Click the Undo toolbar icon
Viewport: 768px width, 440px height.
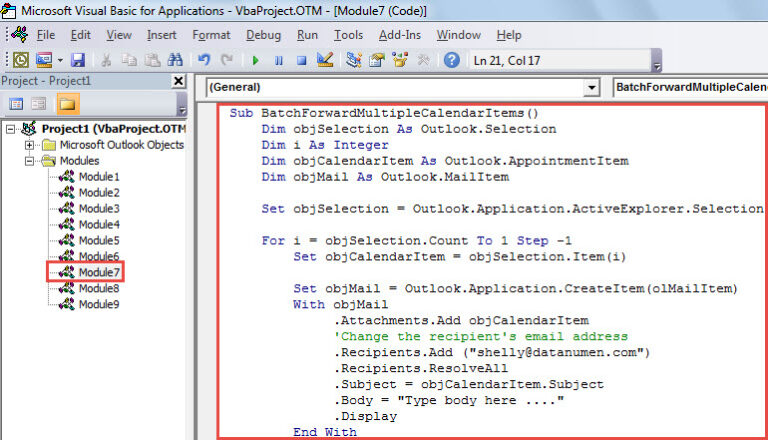click(204, 60)
